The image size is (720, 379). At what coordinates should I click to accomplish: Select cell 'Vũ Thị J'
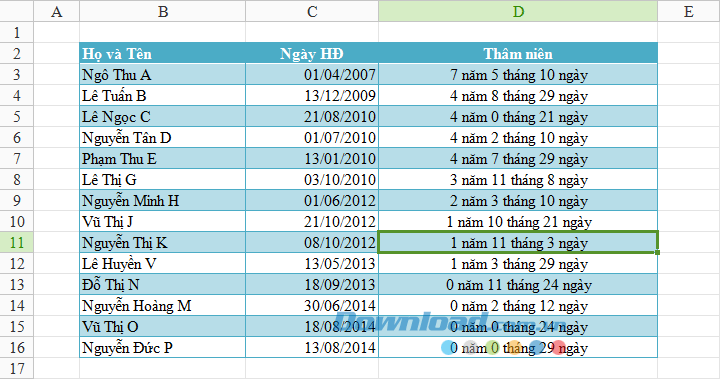[x=163, y=221]
